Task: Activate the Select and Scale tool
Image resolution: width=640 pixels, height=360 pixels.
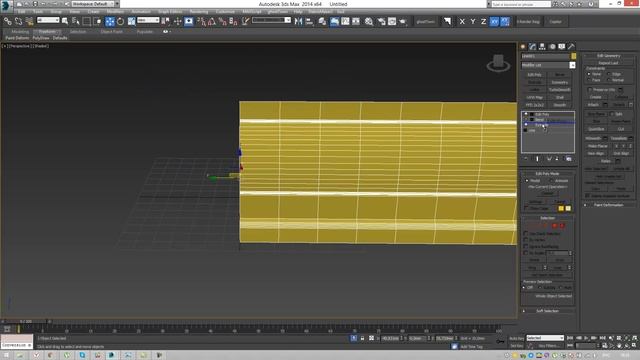Action: [131, 21]
